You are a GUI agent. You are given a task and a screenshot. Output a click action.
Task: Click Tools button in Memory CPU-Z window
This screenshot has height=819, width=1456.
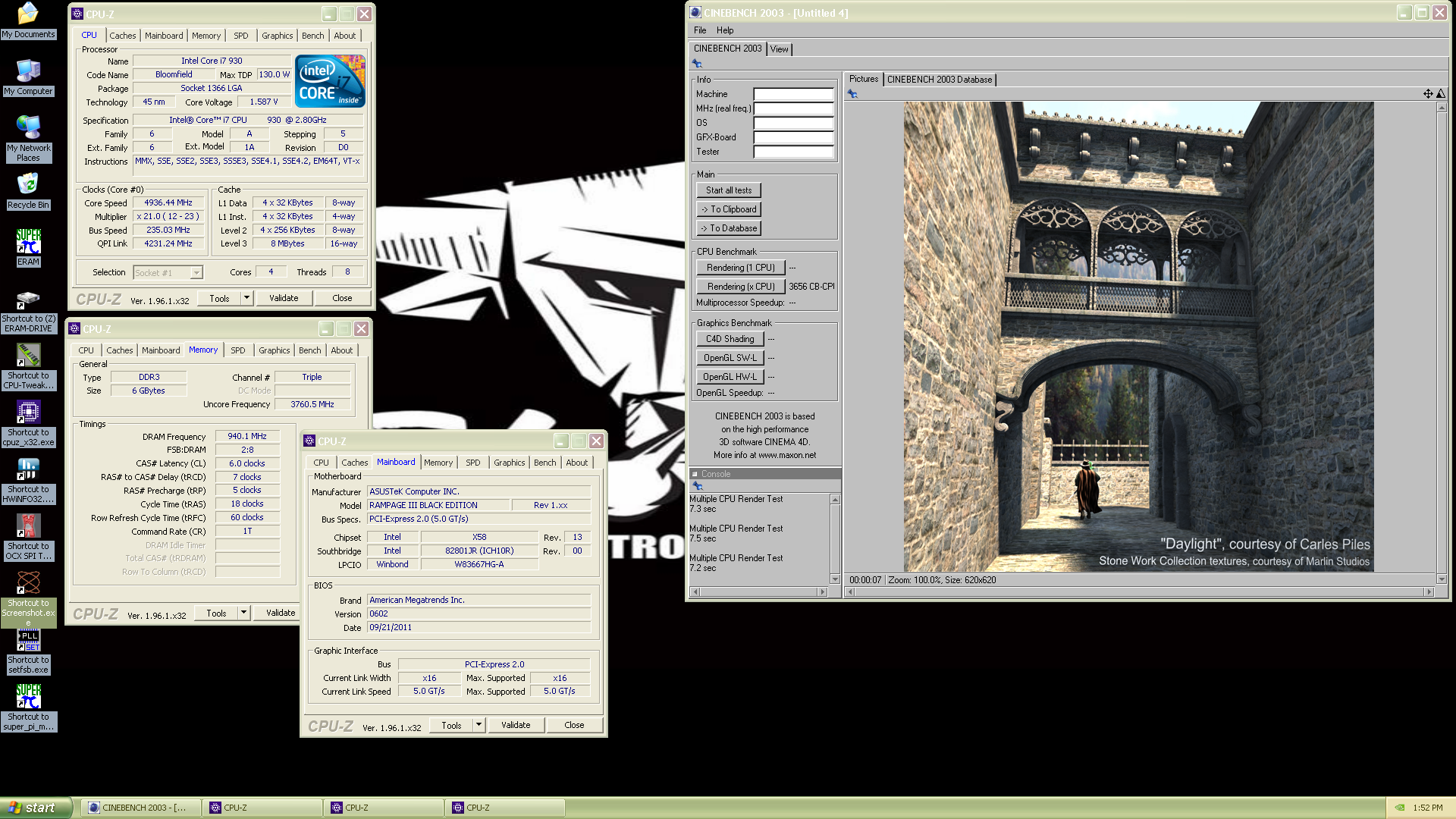pyautogui.click(x=217, y=613)
